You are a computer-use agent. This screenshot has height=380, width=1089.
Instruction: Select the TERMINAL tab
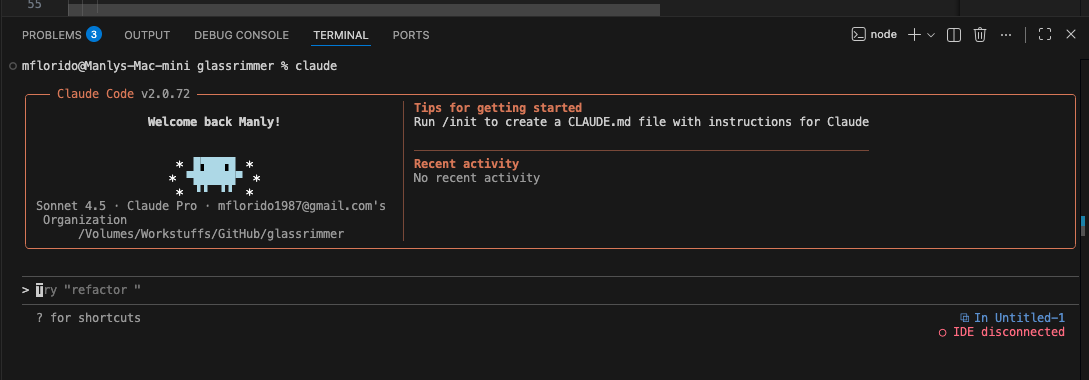(340, 35)
